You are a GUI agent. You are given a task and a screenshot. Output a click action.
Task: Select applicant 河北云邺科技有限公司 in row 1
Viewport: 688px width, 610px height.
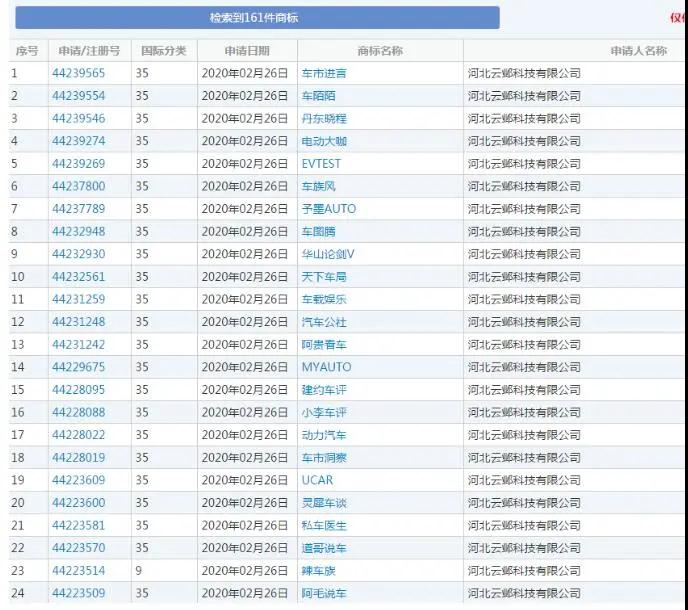pyautogui.click(x=524, y=73)
